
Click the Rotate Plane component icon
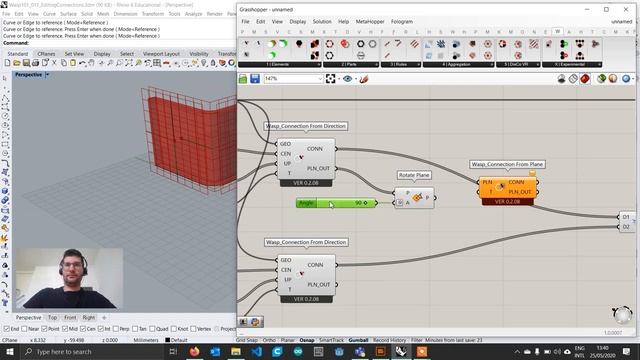point(417,198)
